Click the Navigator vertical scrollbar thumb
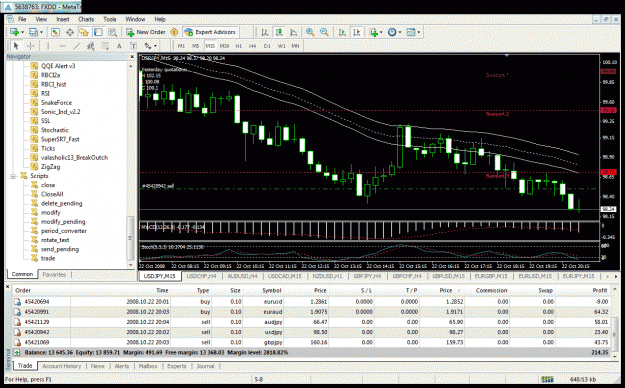 point(130,237)
